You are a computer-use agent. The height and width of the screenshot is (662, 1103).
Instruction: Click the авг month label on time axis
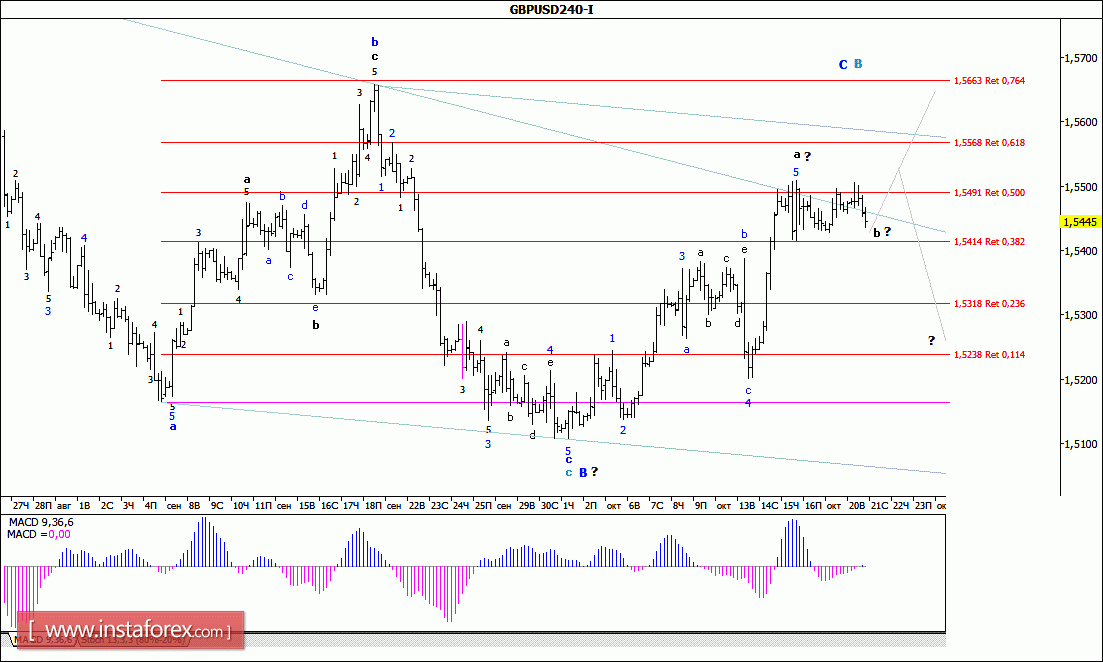pyautogui.click(x=64, y=506)
